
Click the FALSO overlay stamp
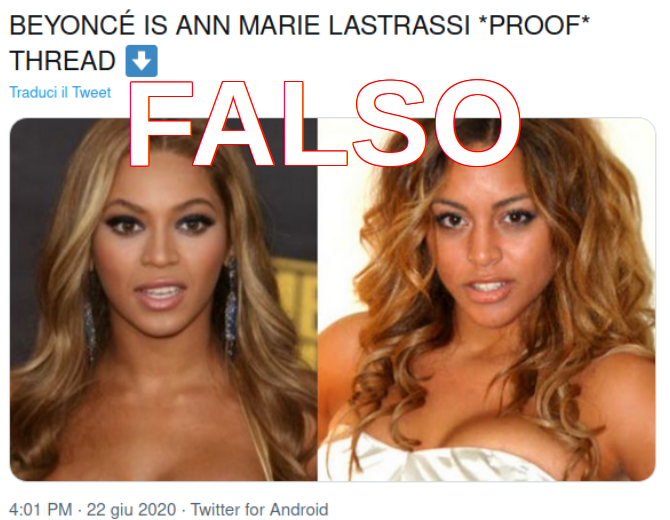[x=325, y=123]
